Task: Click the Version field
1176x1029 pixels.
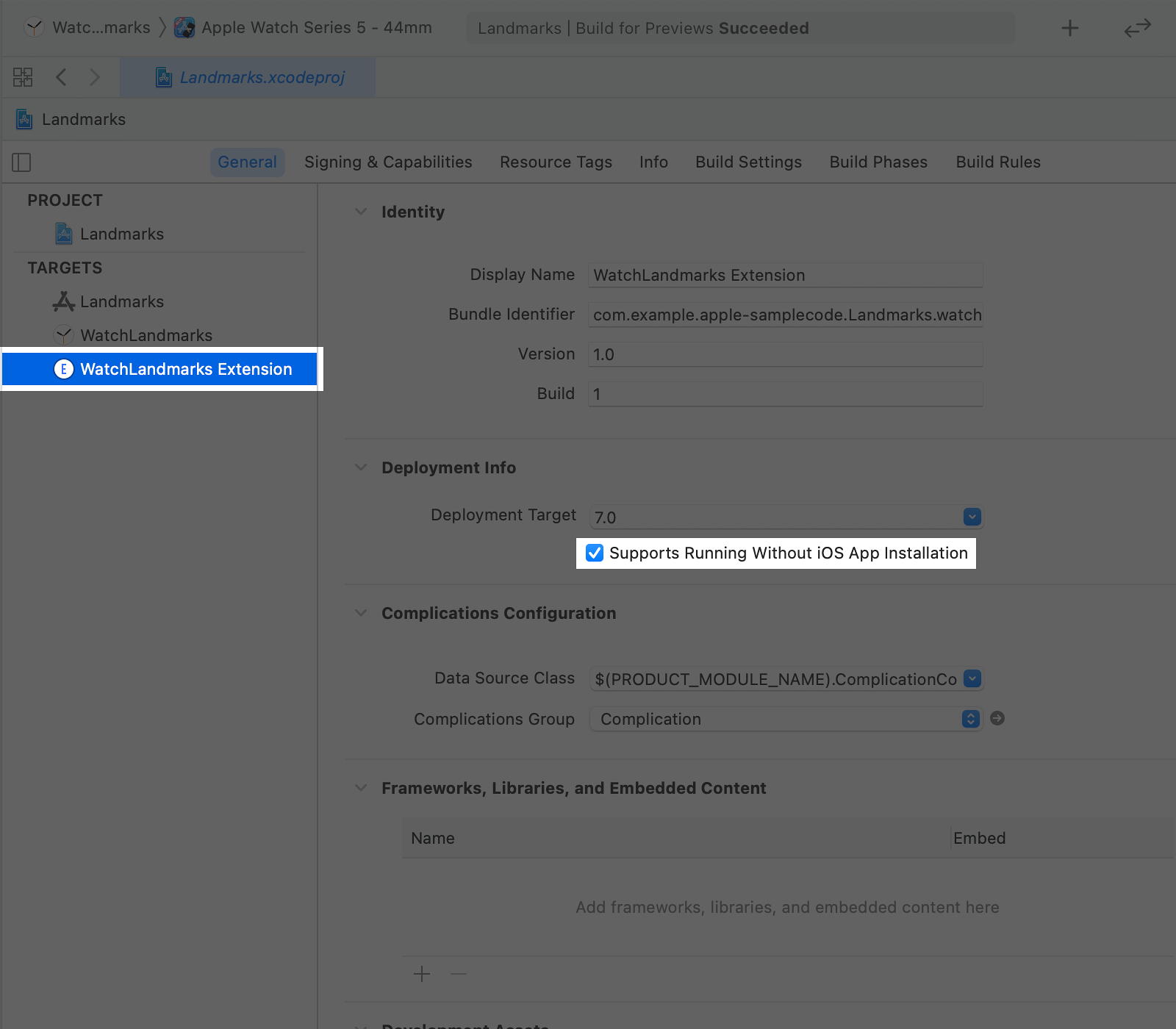Action: [786, 354]
